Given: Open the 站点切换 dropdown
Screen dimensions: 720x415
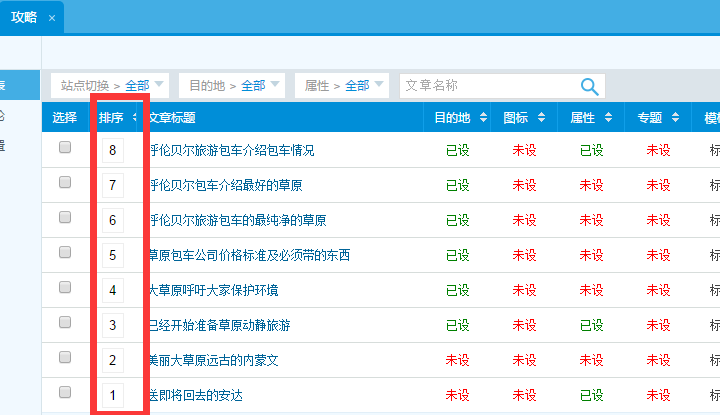Looking at the screenshot, I should click(110, 86).
